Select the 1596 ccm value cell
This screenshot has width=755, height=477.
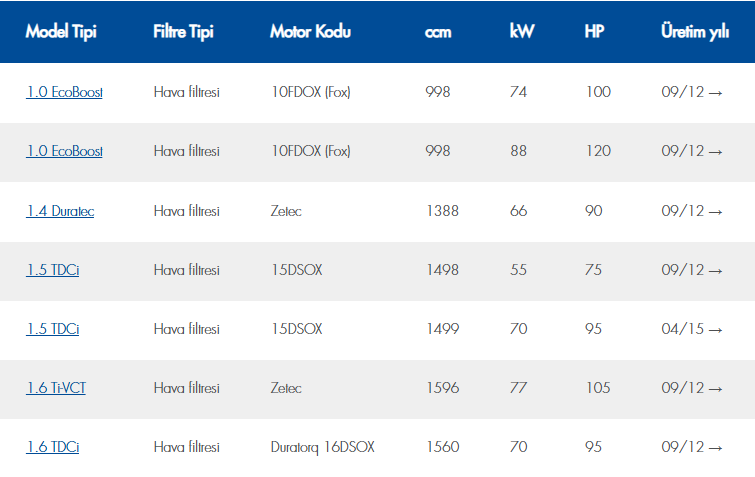pos(441,388)
